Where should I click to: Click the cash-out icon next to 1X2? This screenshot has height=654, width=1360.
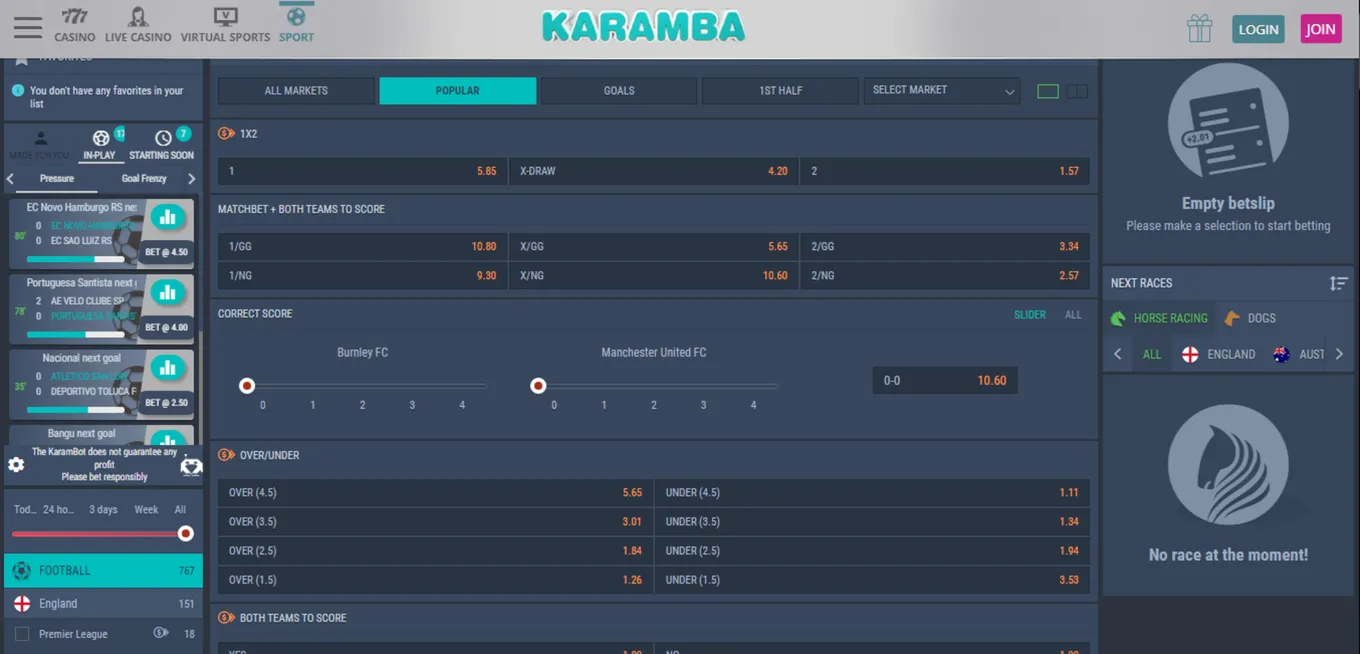[226, 133]
